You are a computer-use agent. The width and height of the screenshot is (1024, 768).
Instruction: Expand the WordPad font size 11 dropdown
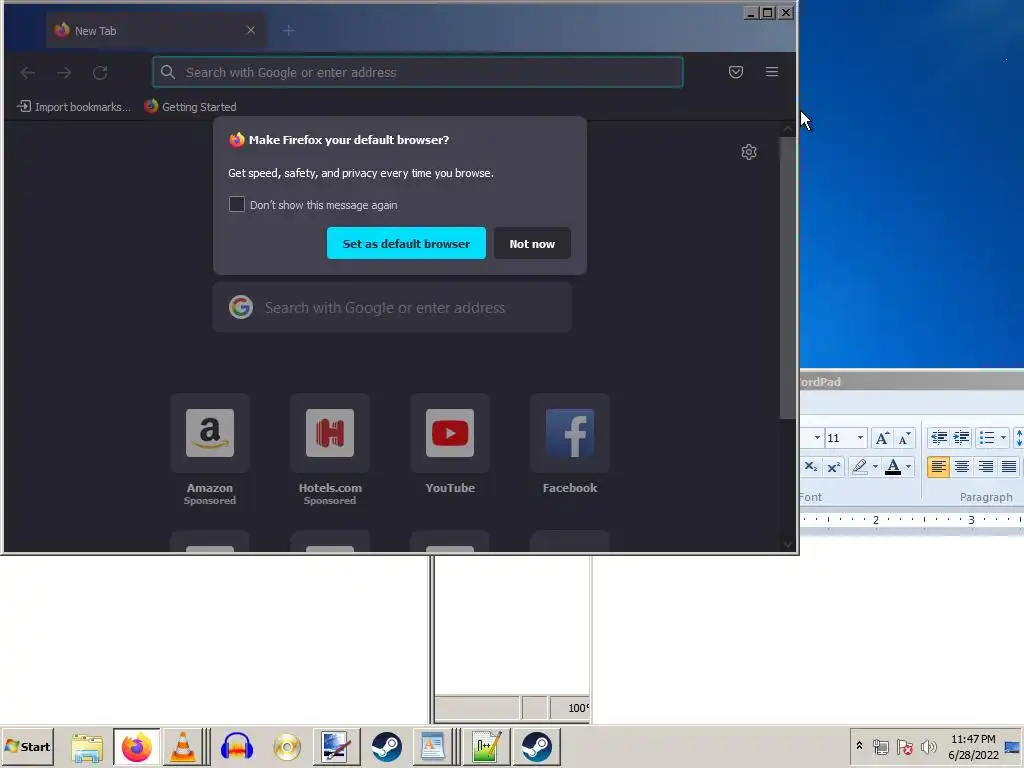(x=860, y=438)
